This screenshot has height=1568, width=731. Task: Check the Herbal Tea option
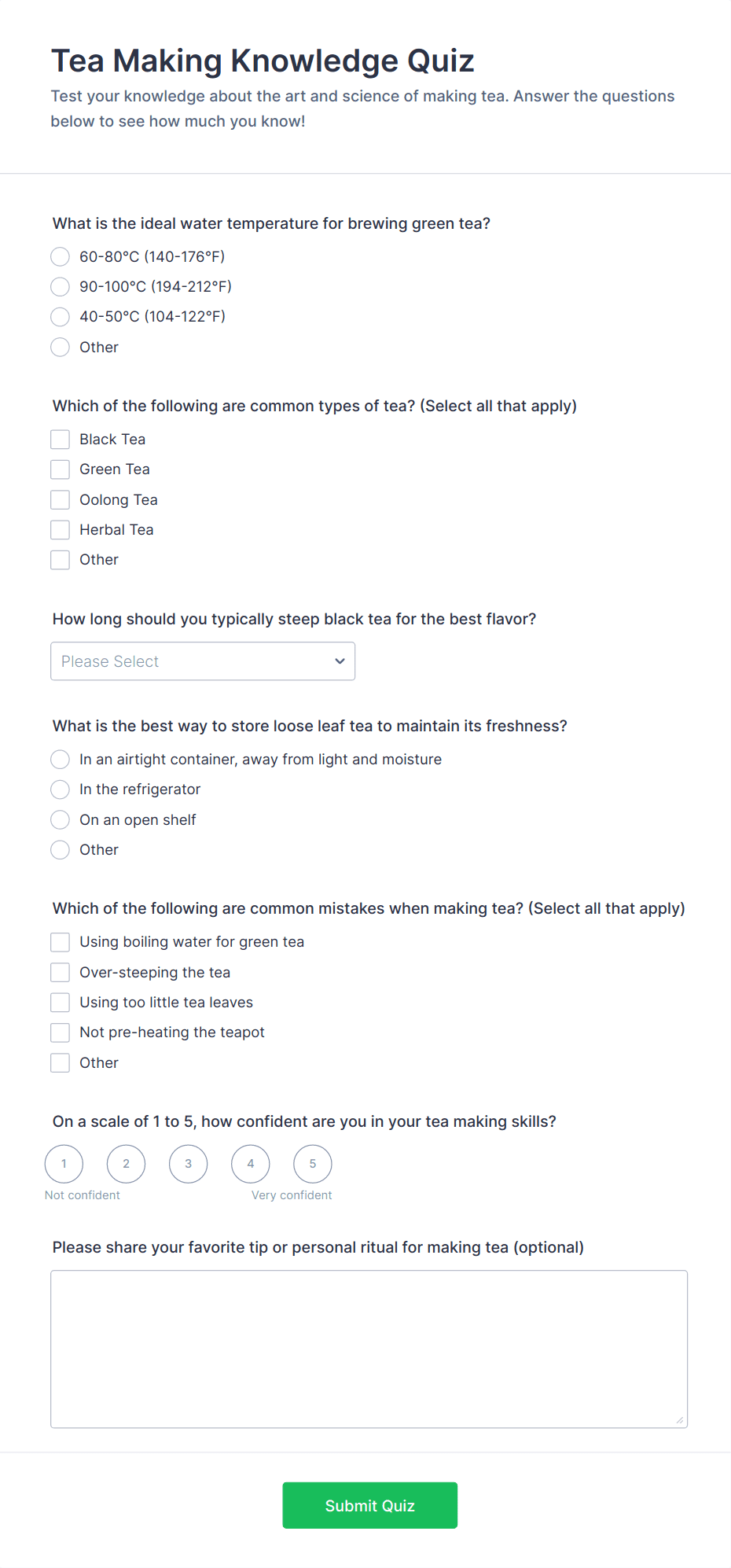click(61, 530)
